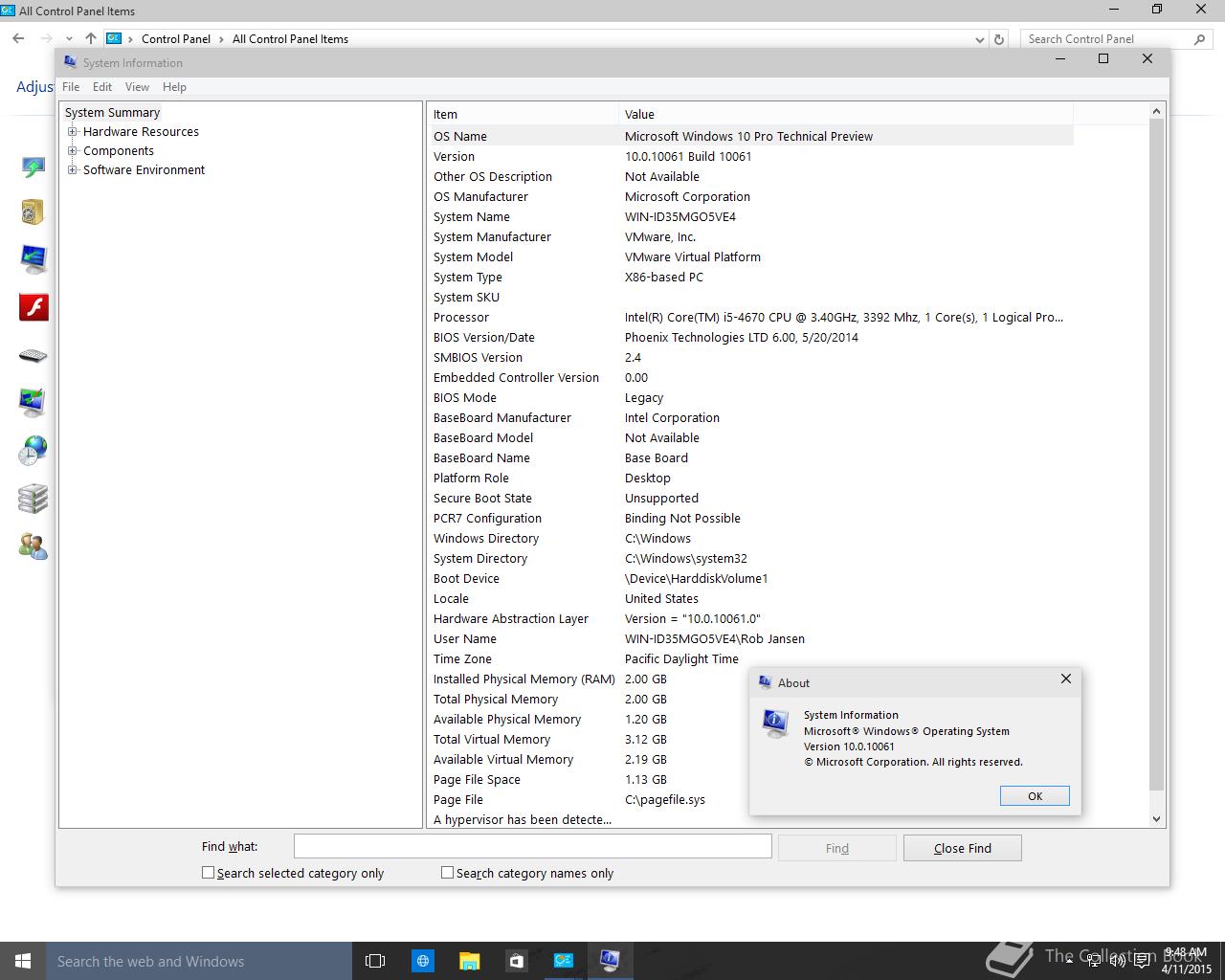Close the About dialog with X
This screenshot has height=980, width=1225.
(1066, 679)
